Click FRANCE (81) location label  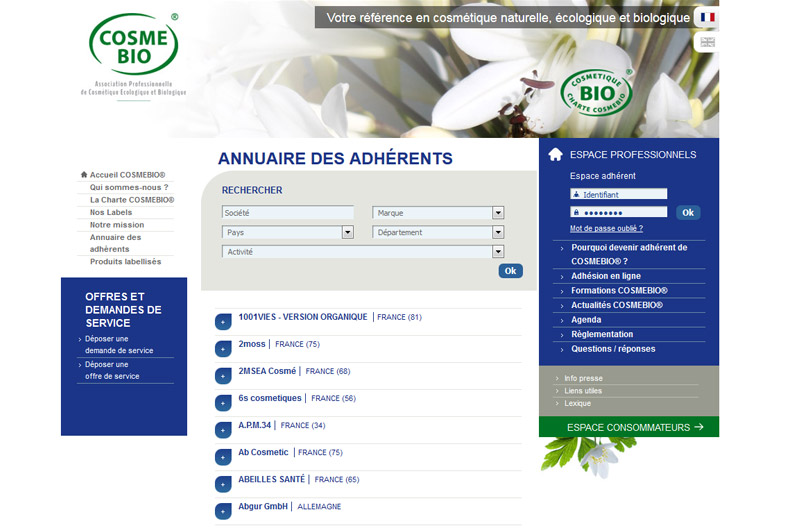[399, 317]
